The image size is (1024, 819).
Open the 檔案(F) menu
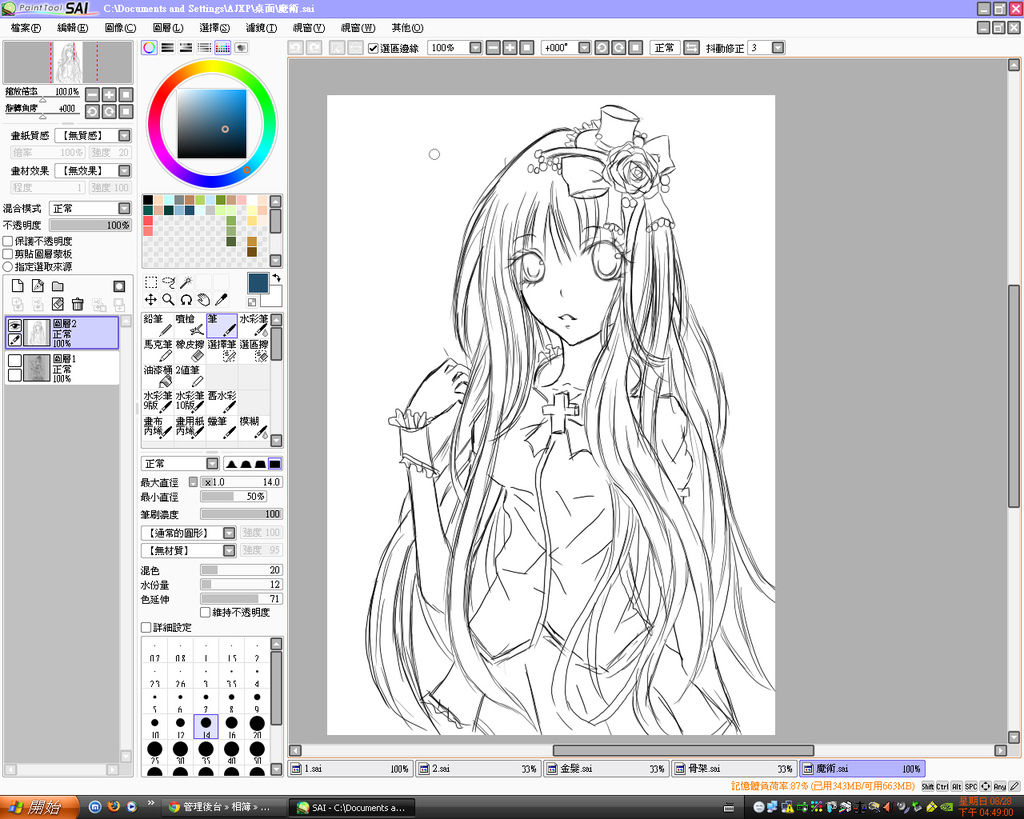[x=26, y=27]
